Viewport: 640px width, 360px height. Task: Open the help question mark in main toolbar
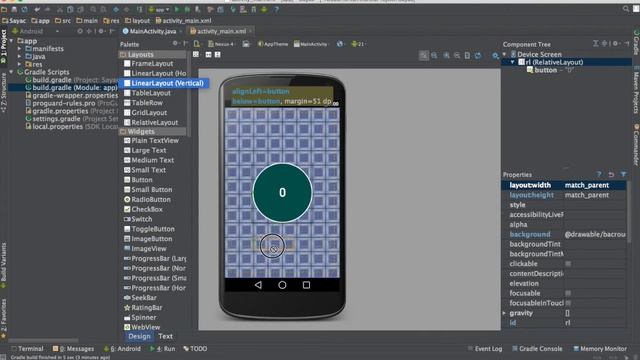click(x=276, y=9)
